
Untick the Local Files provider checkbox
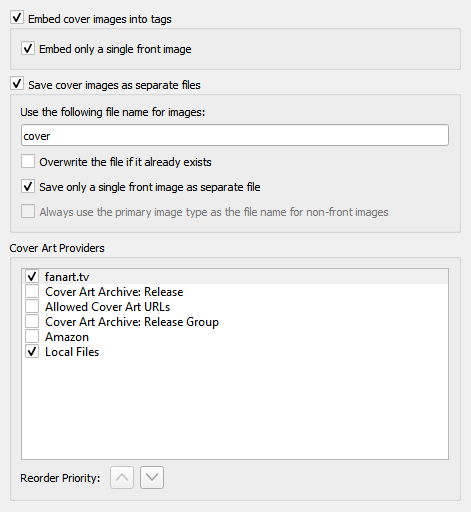32,351
